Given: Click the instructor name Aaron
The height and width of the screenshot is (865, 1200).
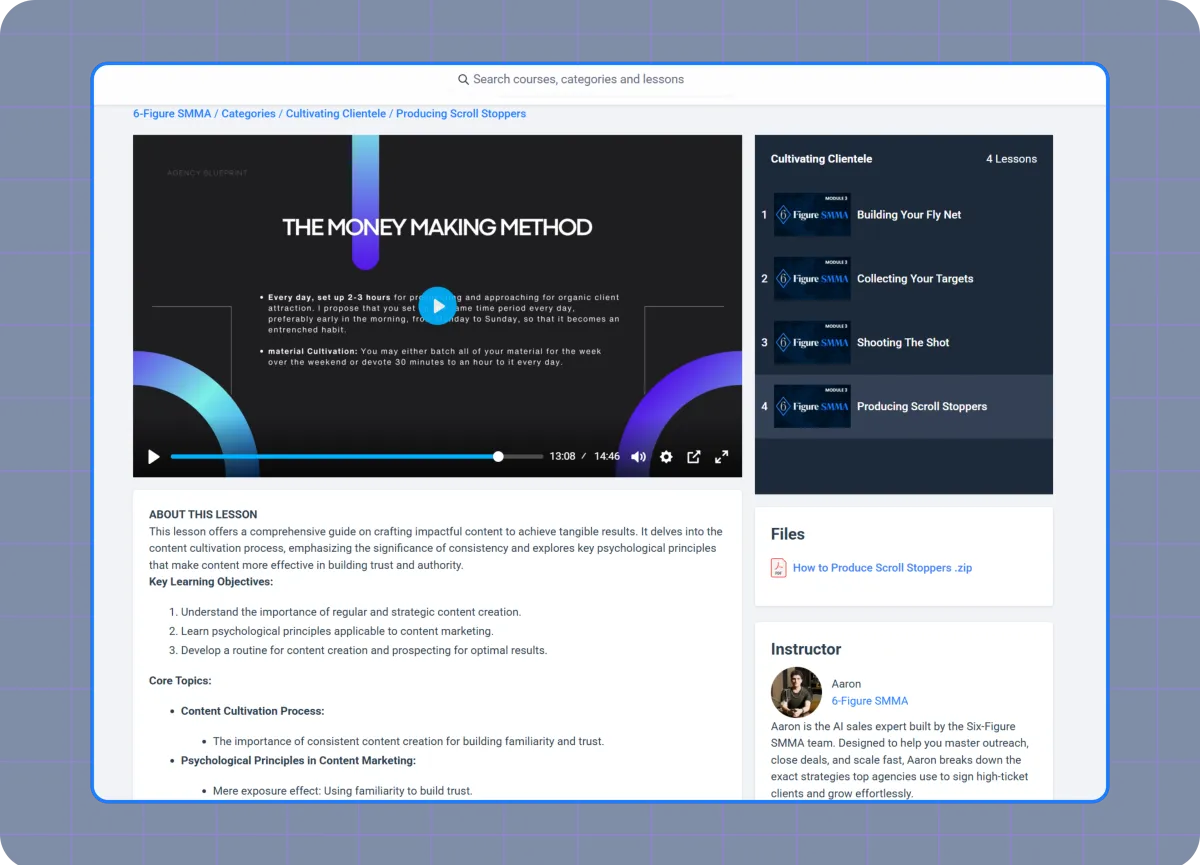Looking at the screenshot, I should [x=846, y=684].
